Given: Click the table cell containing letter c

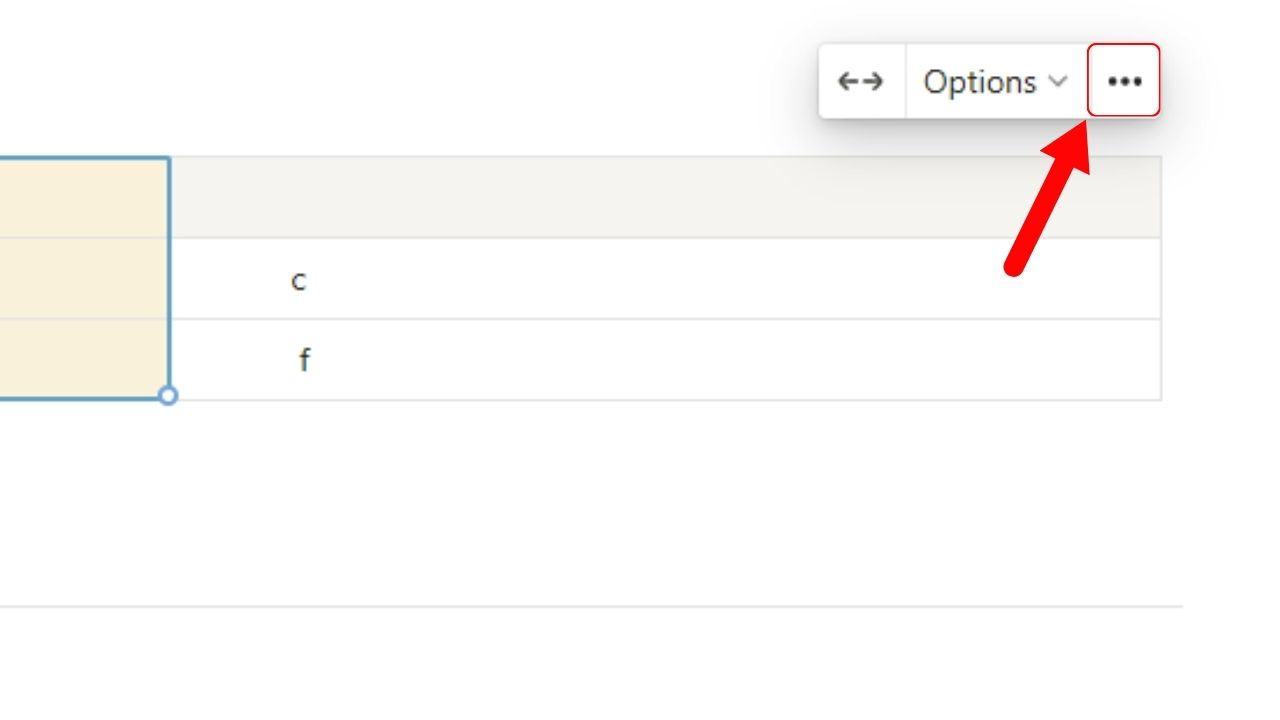Looking at the screenshot, I should [x=298, y=280].
